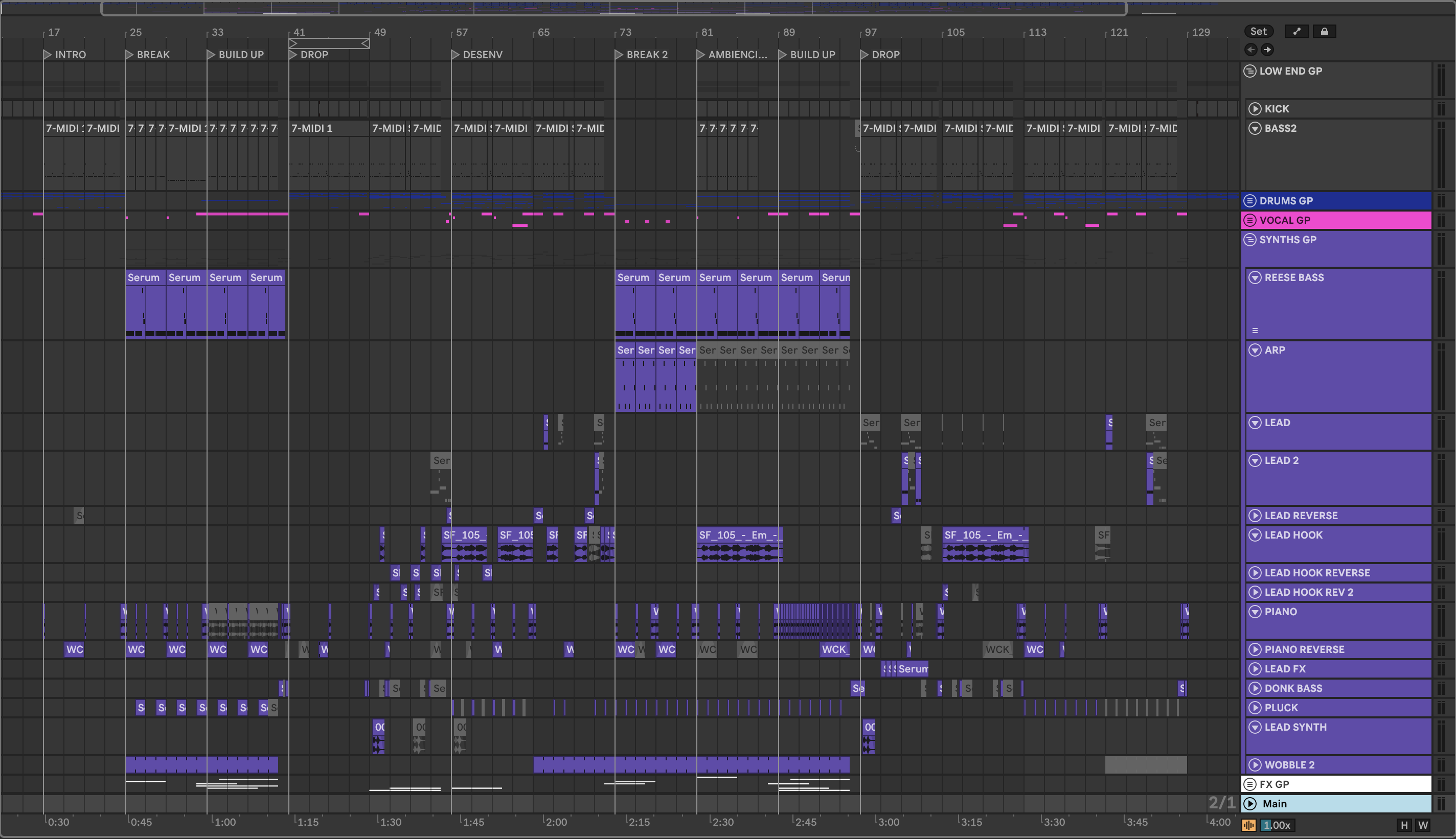This screenshot has height=839, width=1456.
Task: Jump to previous locator arrow
Action: coord(1250,50)
